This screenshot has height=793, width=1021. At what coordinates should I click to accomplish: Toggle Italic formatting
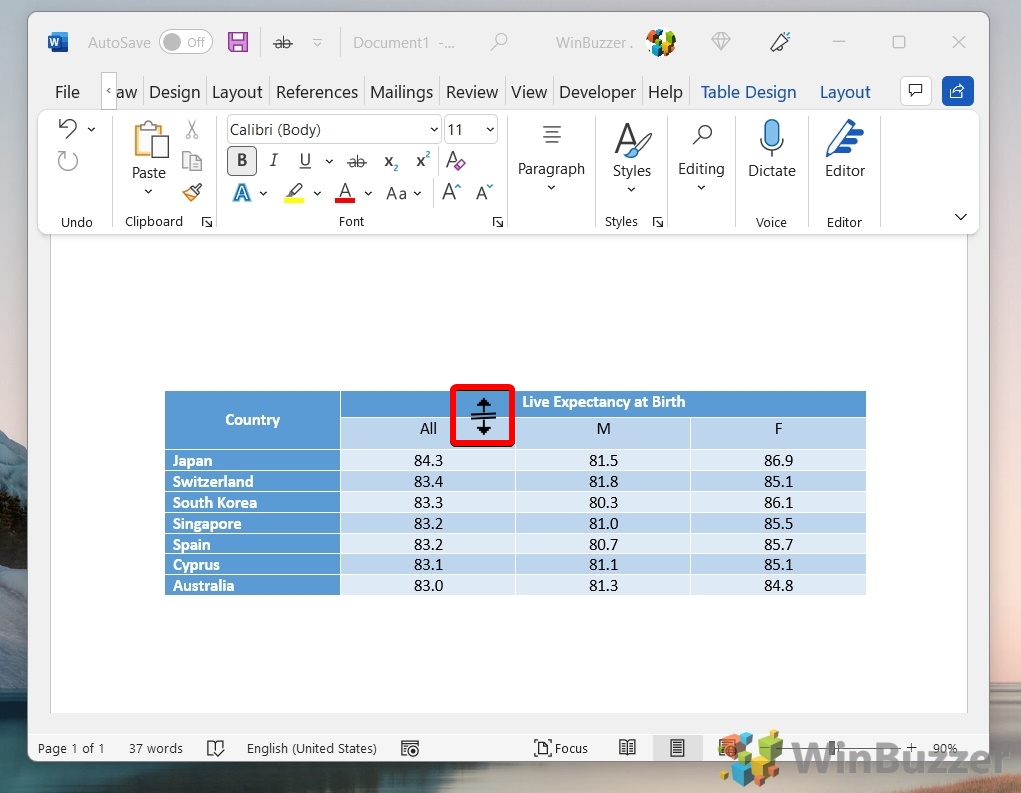pyautogui.click(x=273, y=161)
